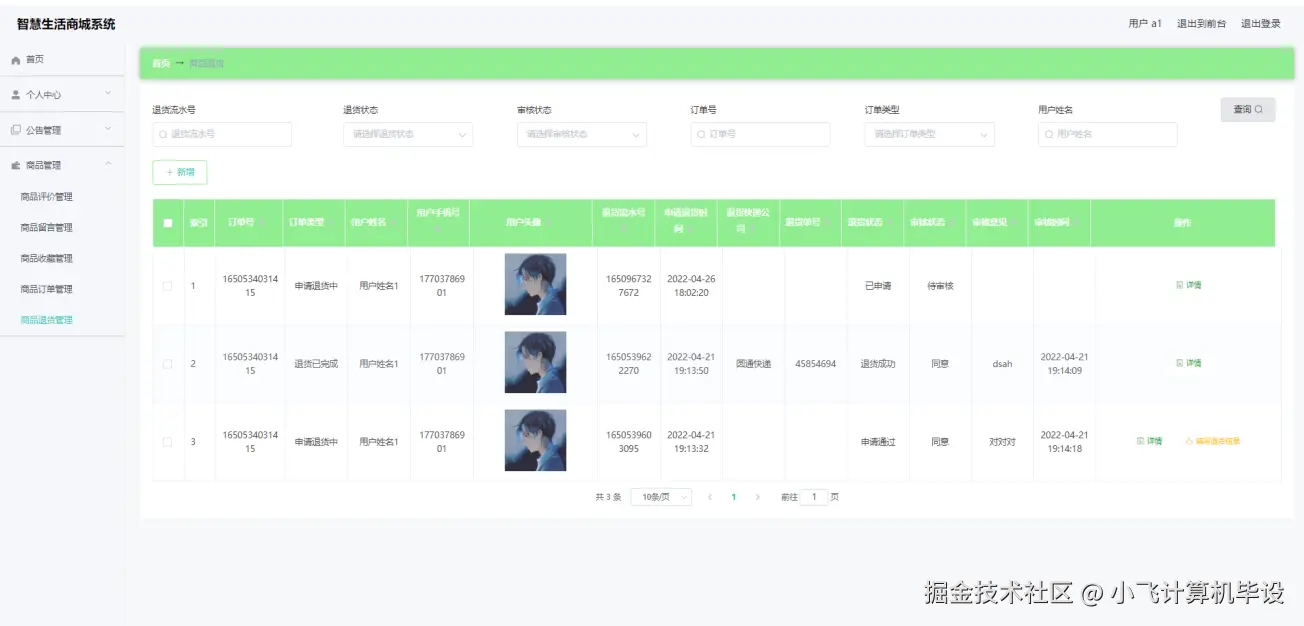Image resolution: width=1304 pixels, height=626 pixels.
Task: Select page 1 in the pagination
Action: [x=733, y=497]
